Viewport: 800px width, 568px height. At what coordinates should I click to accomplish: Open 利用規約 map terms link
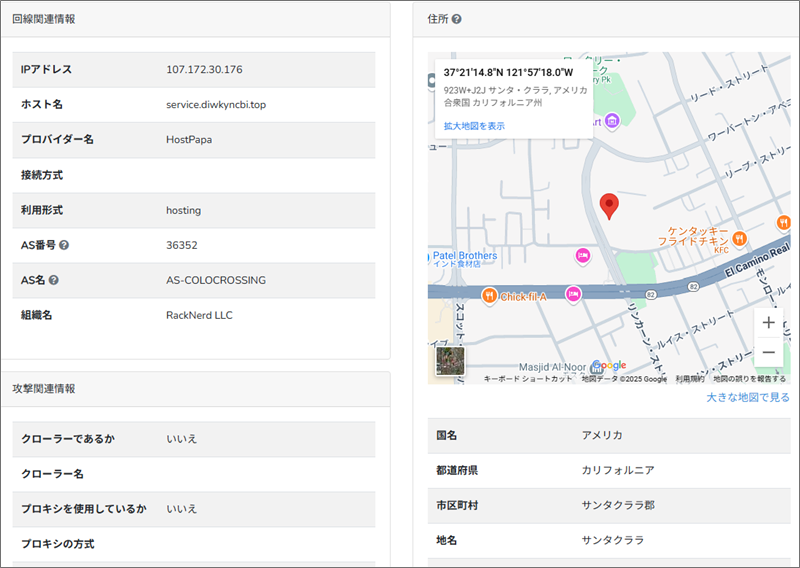click(x=689, y=379)
